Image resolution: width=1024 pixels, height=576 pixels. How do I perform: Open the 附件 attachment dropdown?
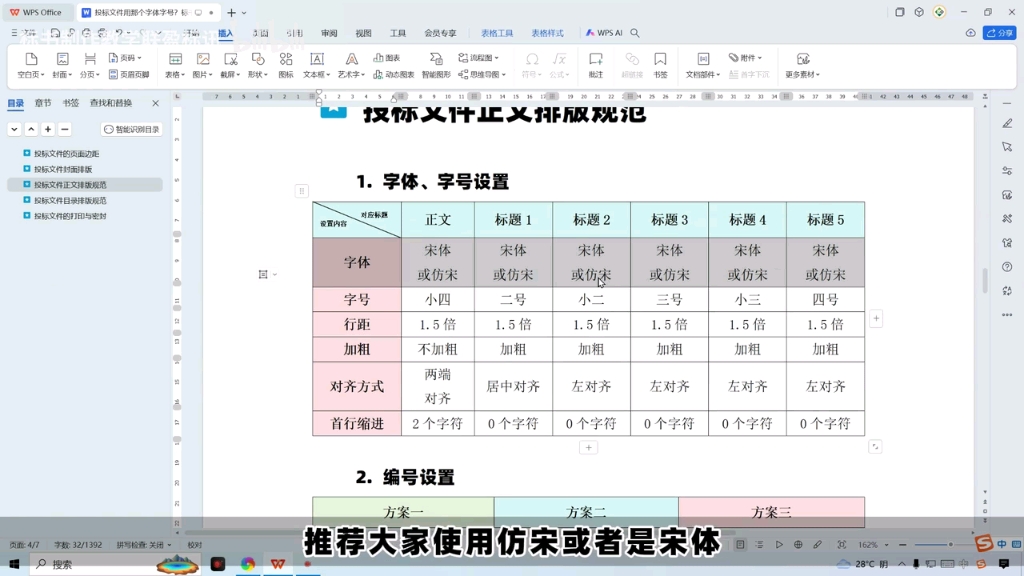[x=746, y=59]
